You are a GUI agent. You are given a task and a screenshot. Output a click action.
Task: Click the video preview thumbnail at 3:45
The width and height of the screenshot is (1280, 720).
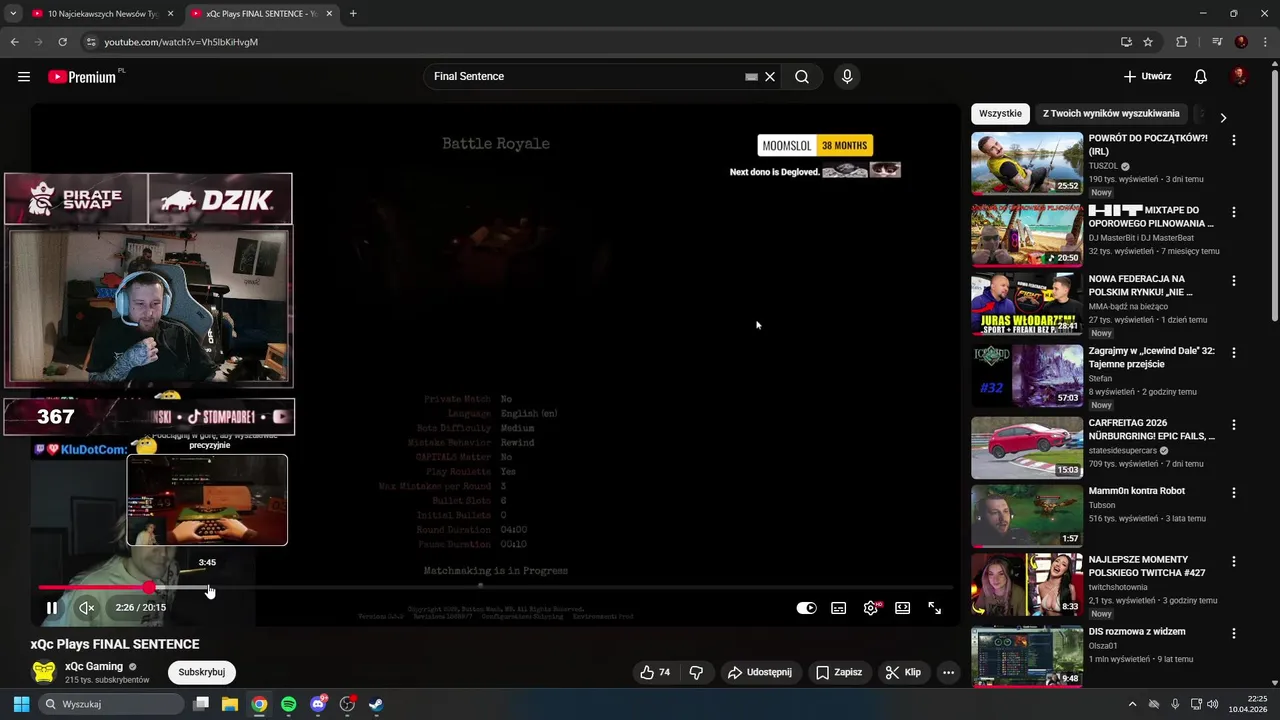point(207,500)
